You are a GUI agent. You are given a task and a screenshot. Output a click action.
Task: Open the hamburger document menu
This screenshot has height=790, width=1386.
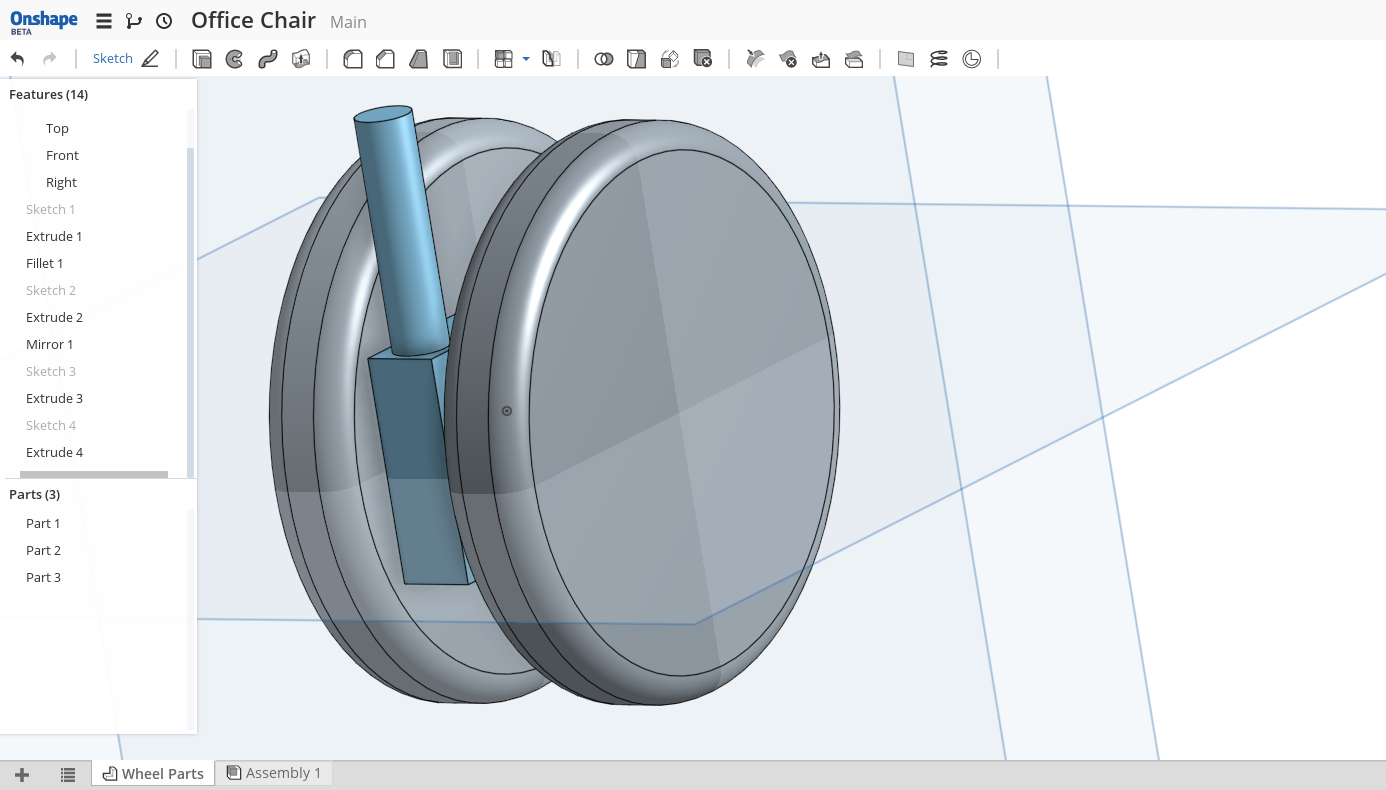[x=104, y=21]
